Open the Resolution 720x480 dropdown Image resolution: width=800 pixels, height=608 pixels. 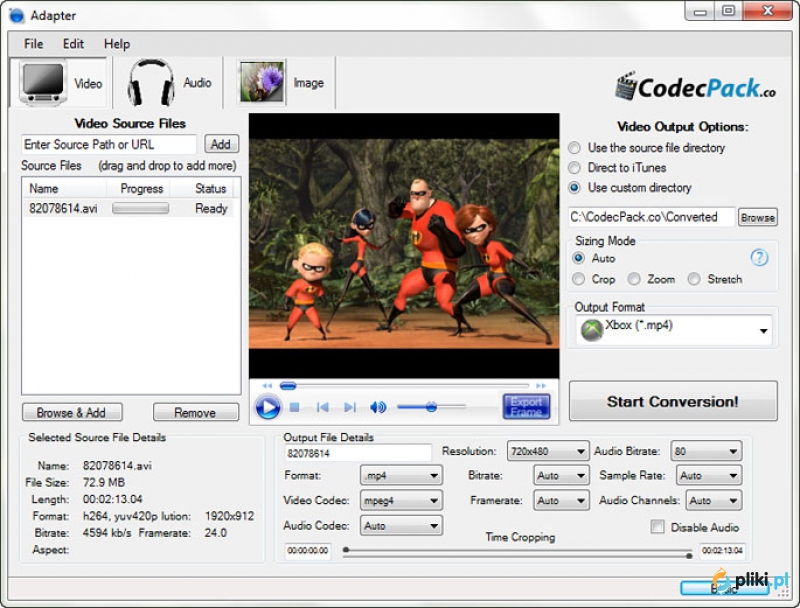point(547,451)
